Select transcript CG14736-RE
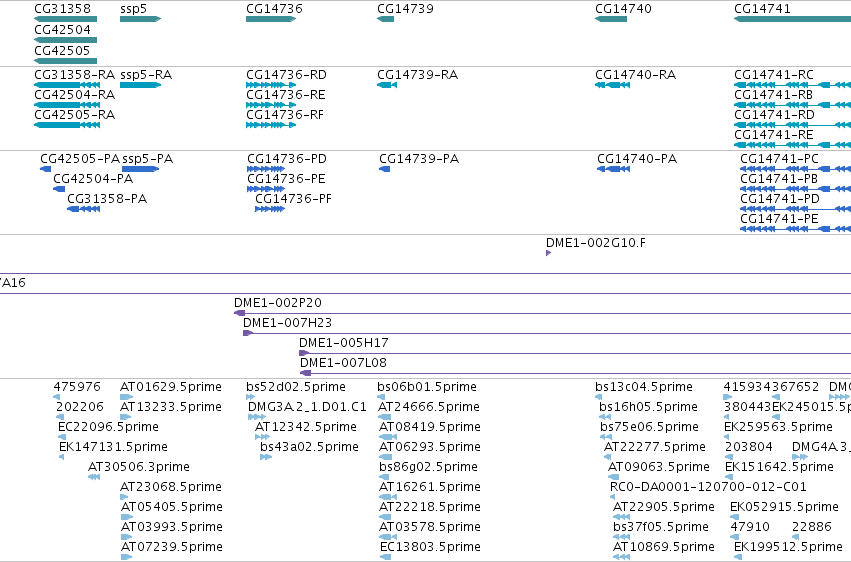The width and height of the screenshot is (851, 562). point(271,105)
